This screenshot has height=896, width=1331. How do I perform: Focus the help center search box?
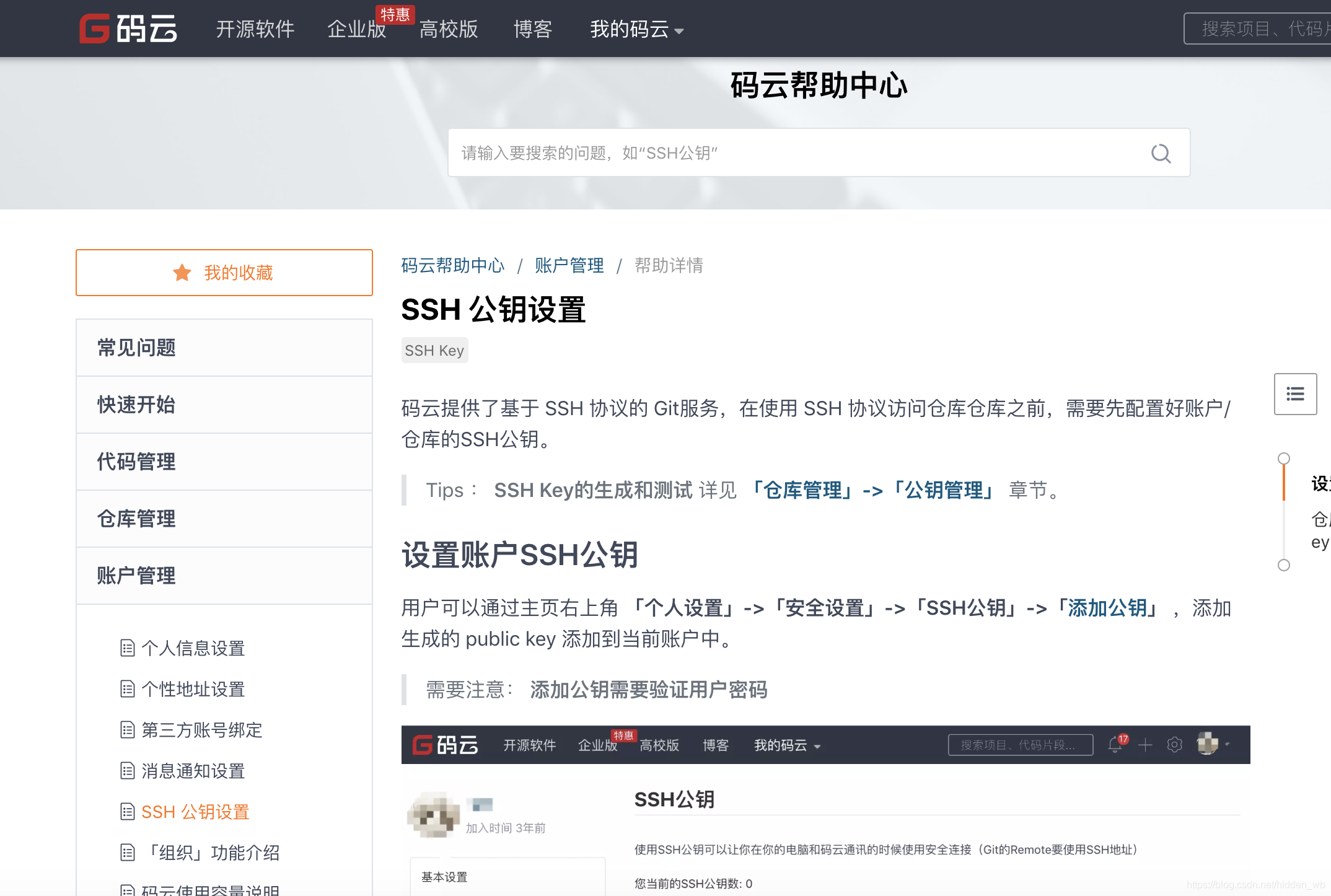pyautogui.click(x=818, y=152)
